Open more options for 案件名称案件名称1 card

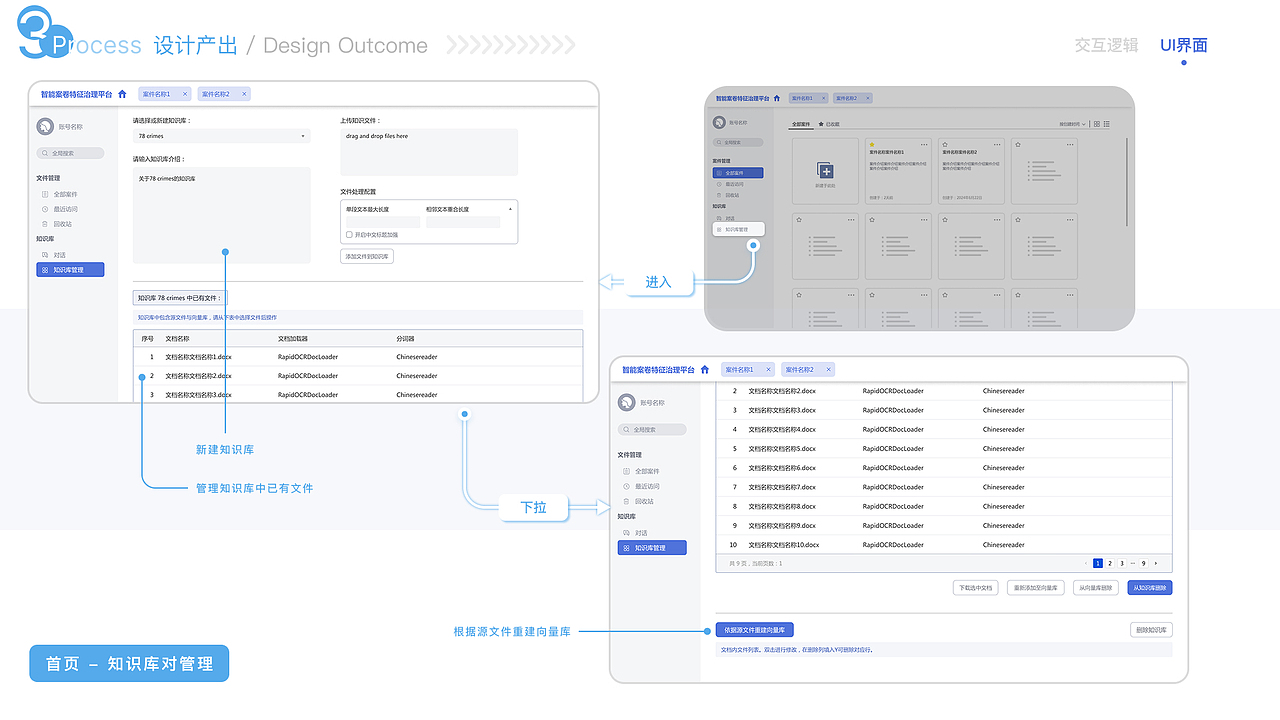click(x=924, y=145)
